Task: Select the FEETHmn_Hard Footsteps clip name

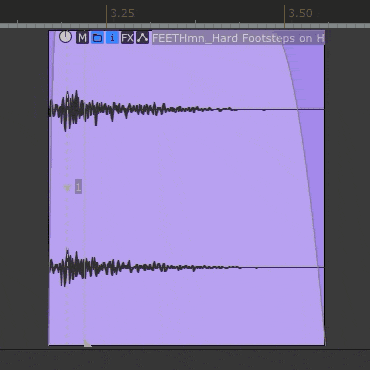Action: (x=238, y=38)
